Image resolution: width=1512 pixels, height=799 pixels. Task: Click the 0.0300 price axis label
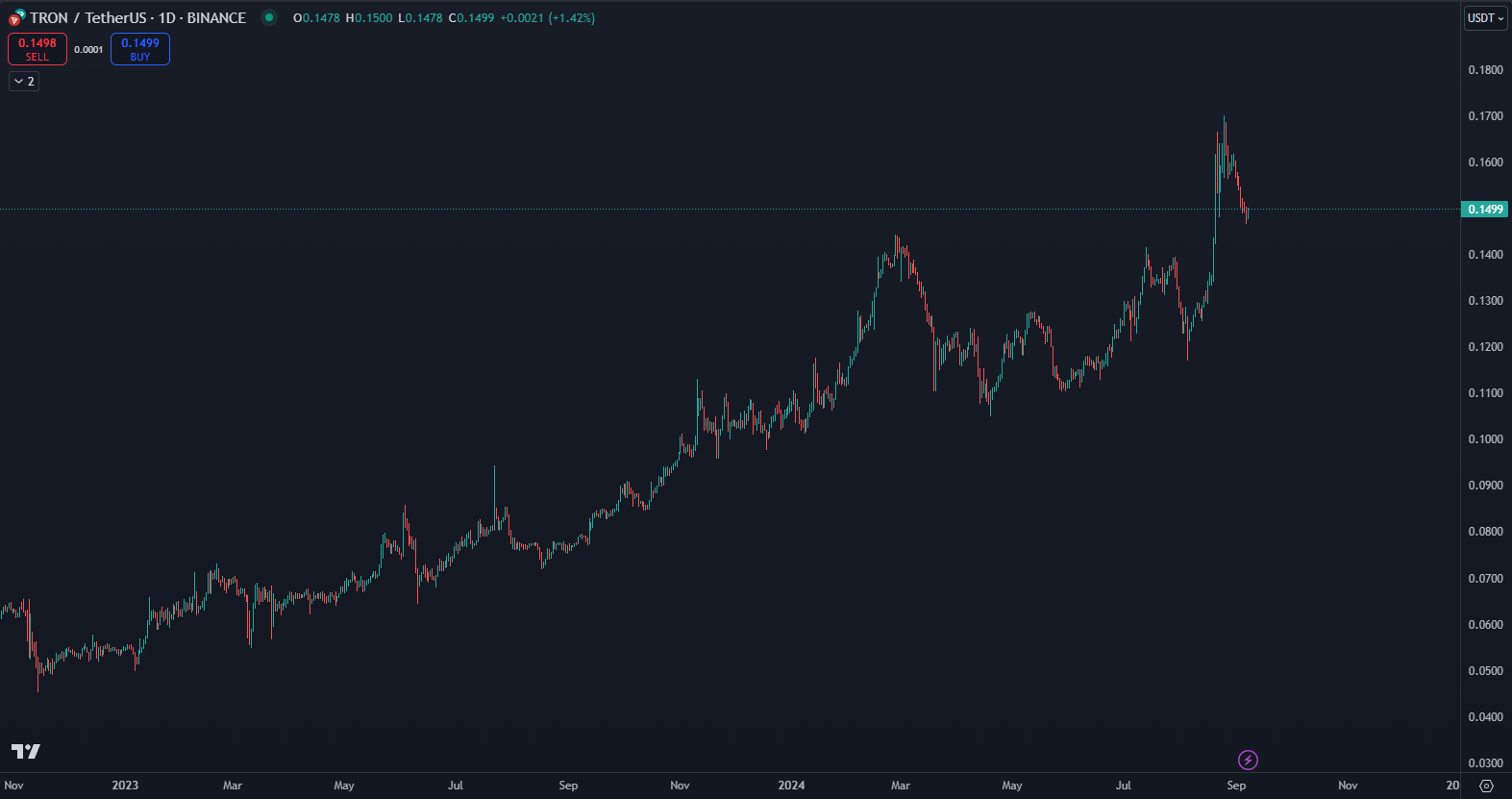[x=1485, y=763]
